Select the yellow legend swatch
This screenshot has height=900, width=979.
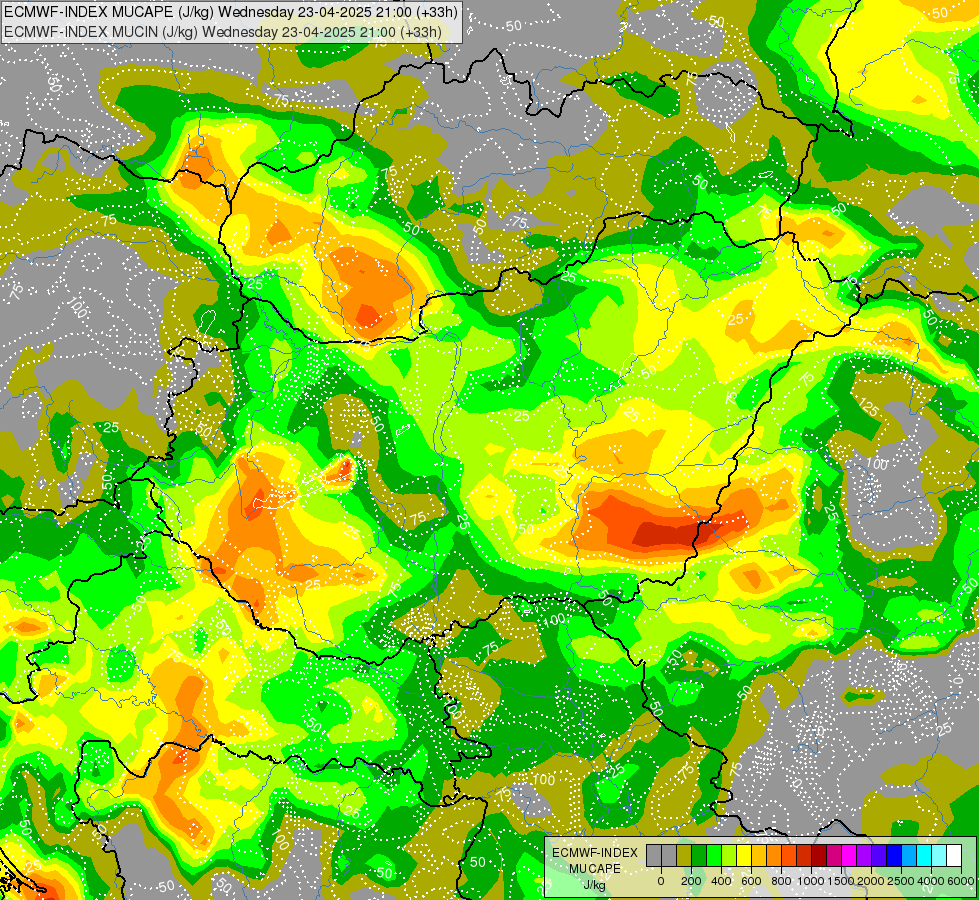click(744, 856)
